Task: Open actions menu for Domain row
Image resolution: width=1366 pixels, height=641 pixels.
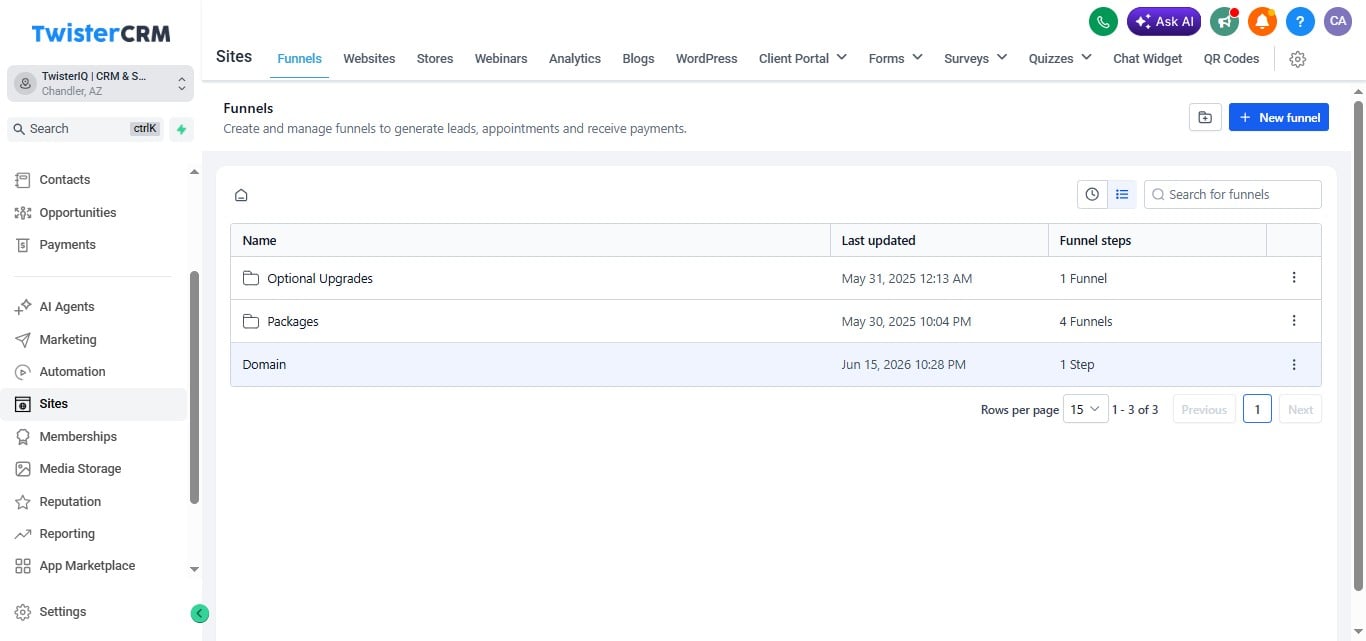Action: click(1294, 365)
